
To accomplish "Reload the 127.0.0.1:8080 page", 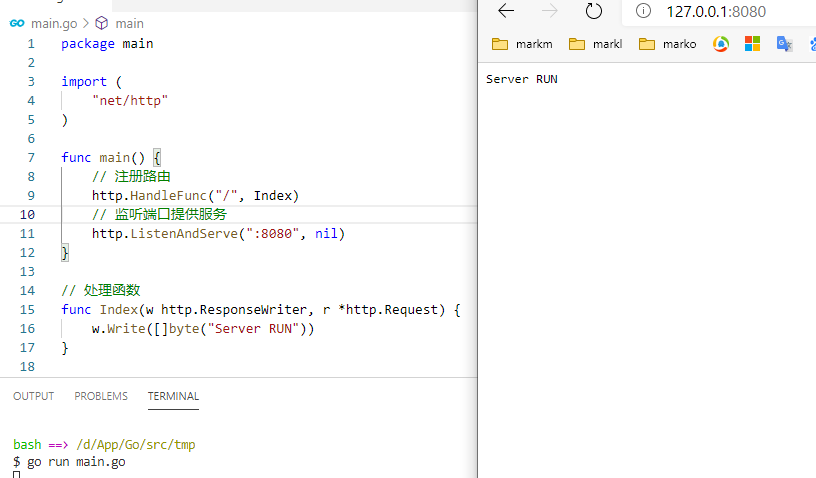I will [593, 11].
